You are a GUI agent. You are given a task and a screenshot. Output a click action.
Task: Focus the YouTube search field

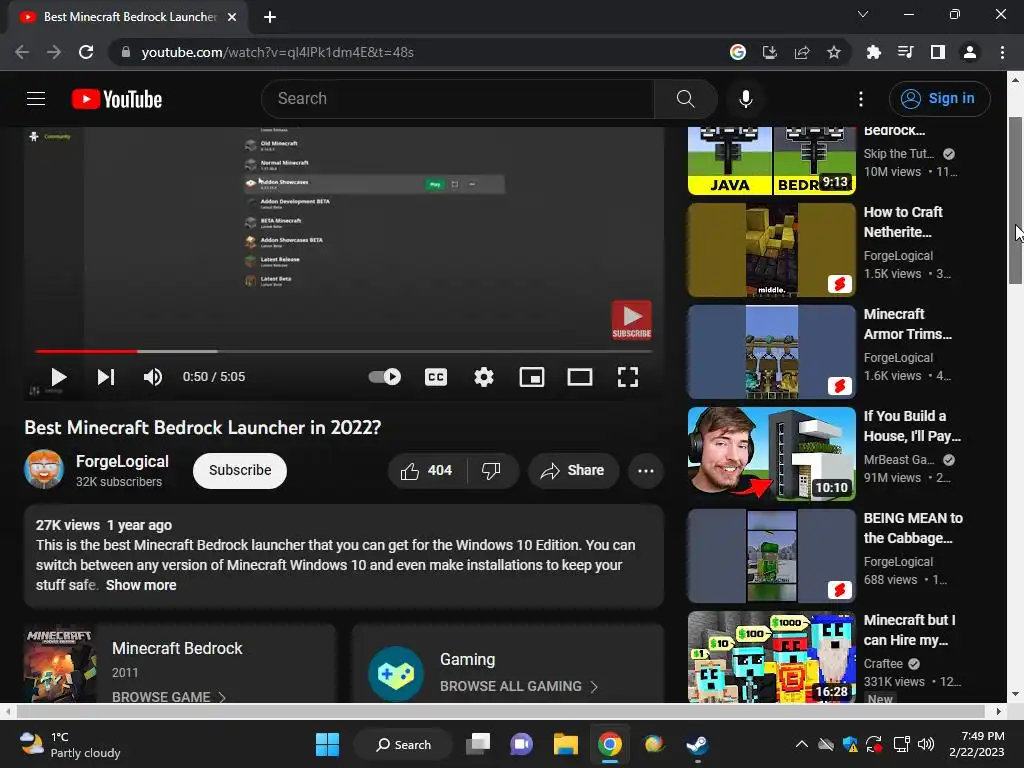pos(457,99)
